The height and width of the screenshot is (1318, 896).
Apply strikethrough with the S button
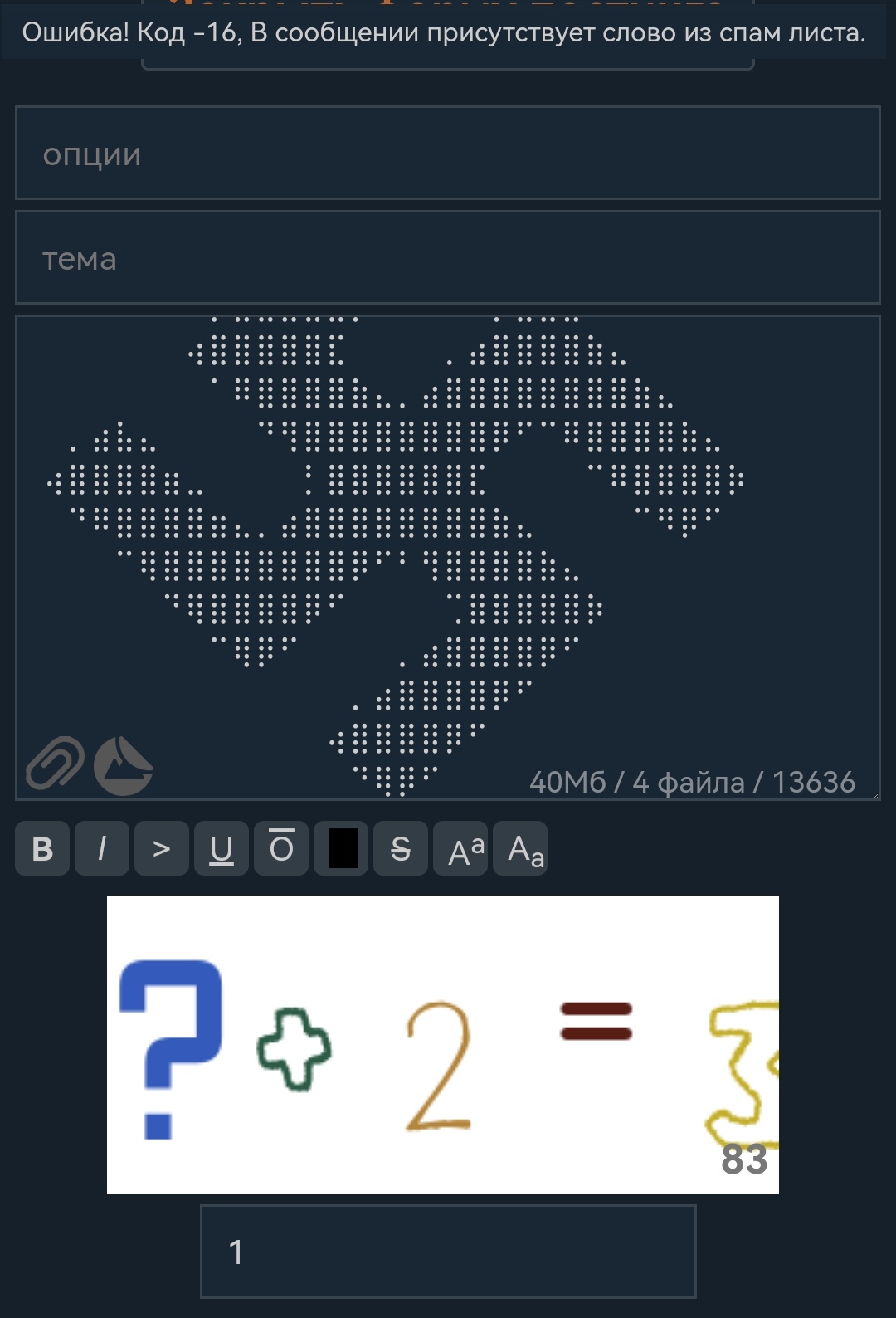[x=401, y=848]
